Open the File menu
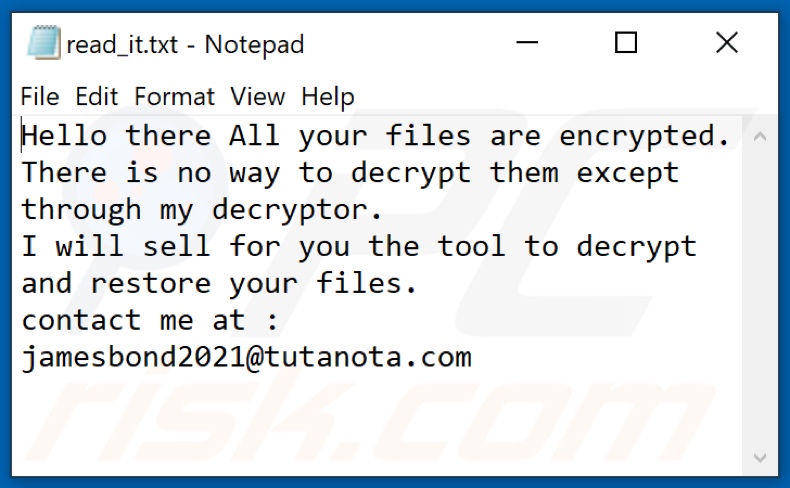This screenshot has width=790, height=488. point(40,97)
